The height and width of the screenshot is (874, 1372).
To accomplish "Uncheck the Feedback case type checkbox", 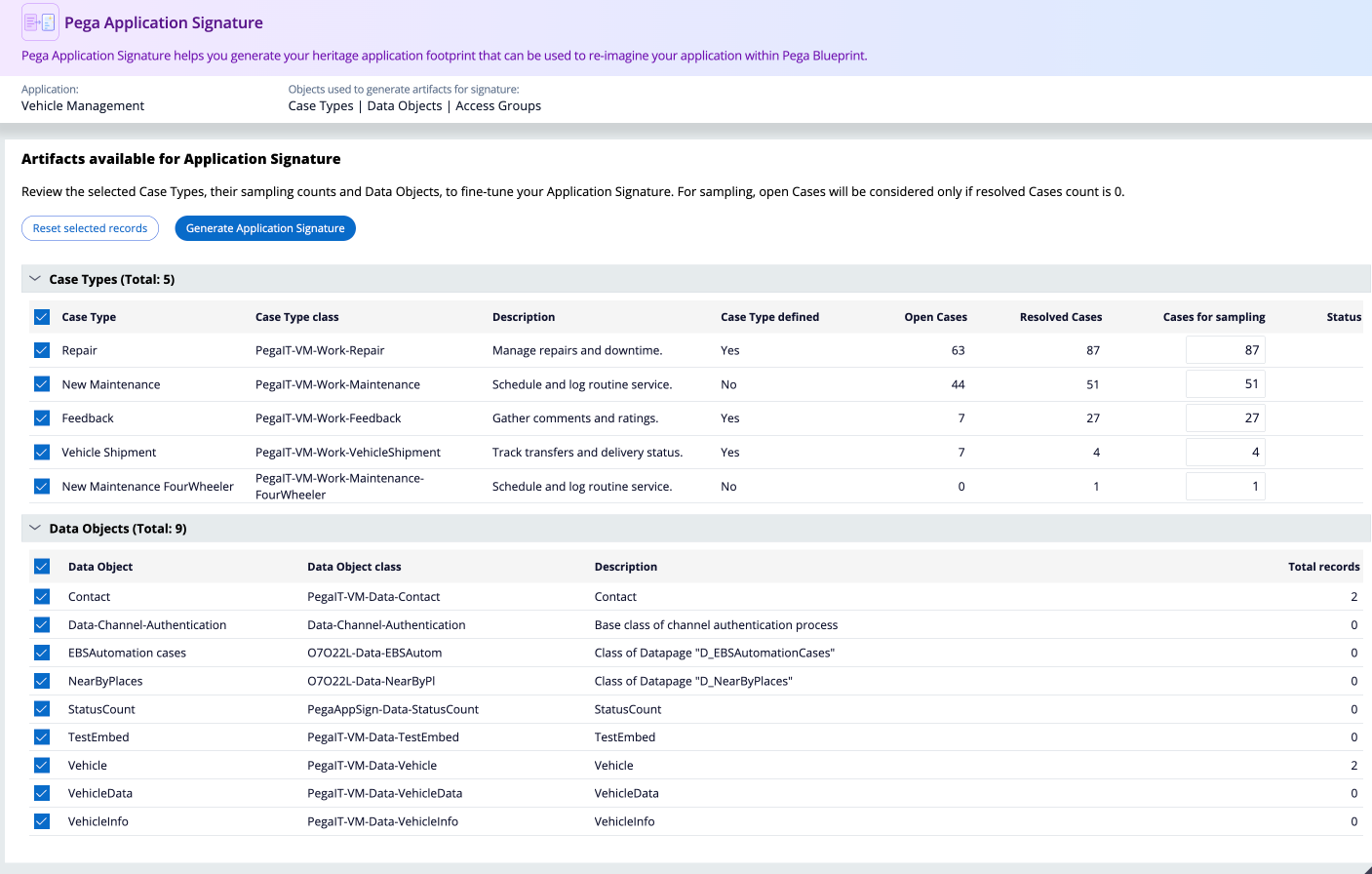I will coord(42,418).
